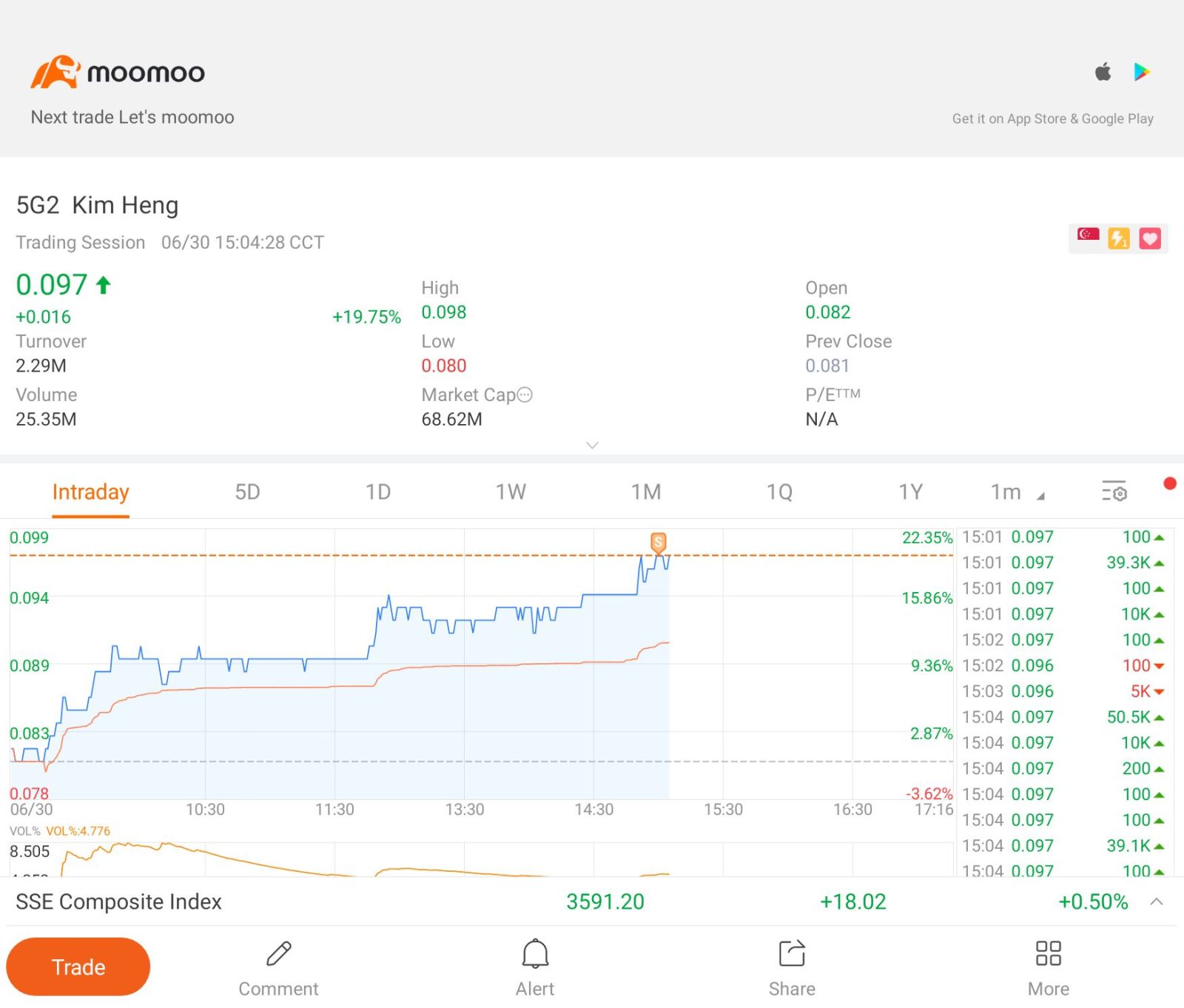Screen dimensions: 1184x1008
Task: Open the SSE Composite Index row
Action: click(592, 901)
